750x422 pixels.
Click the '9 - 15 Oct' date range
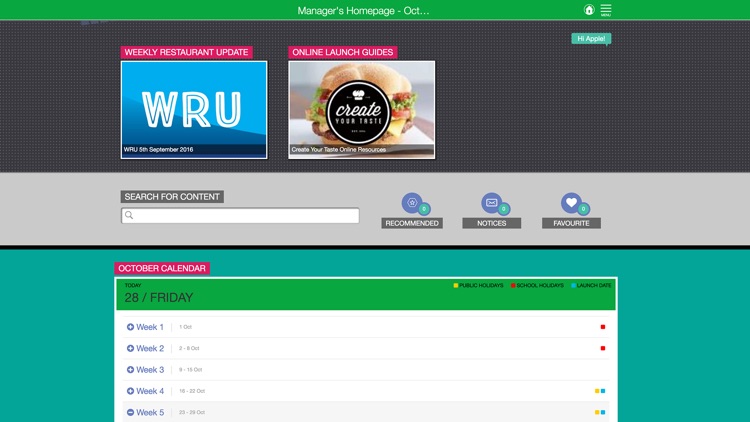pos(190,370)
